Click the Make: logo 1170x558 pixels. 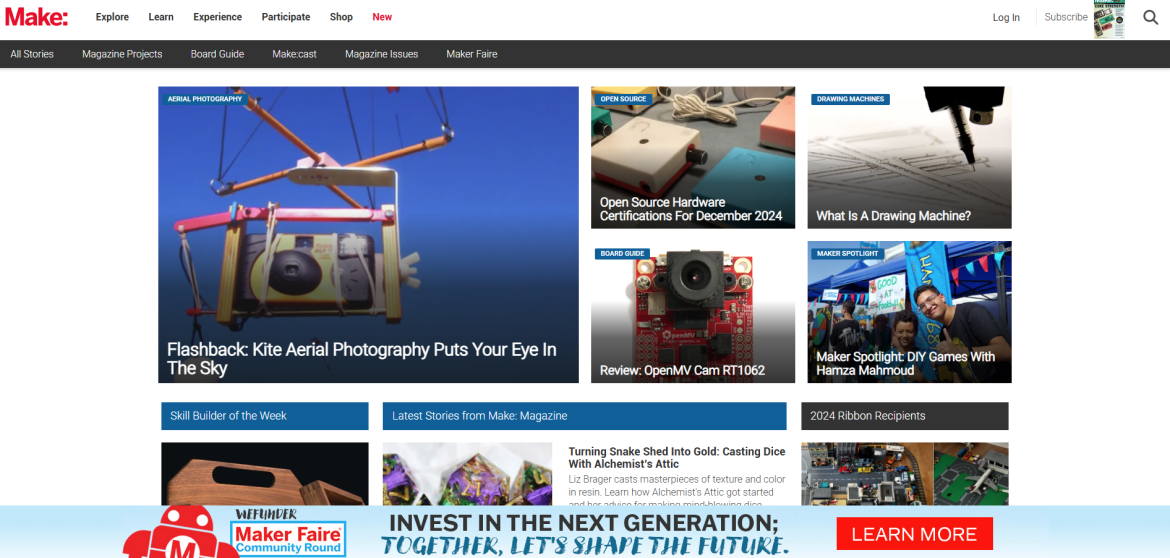(36, 16)
